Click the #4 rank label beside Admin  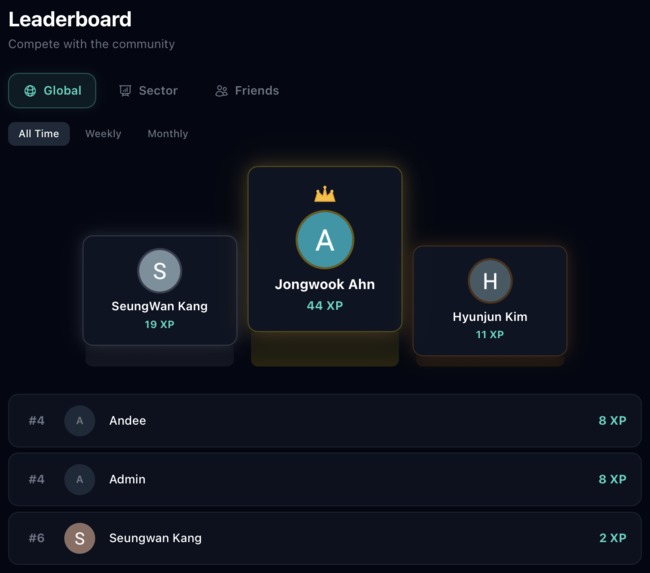point(36,479)
